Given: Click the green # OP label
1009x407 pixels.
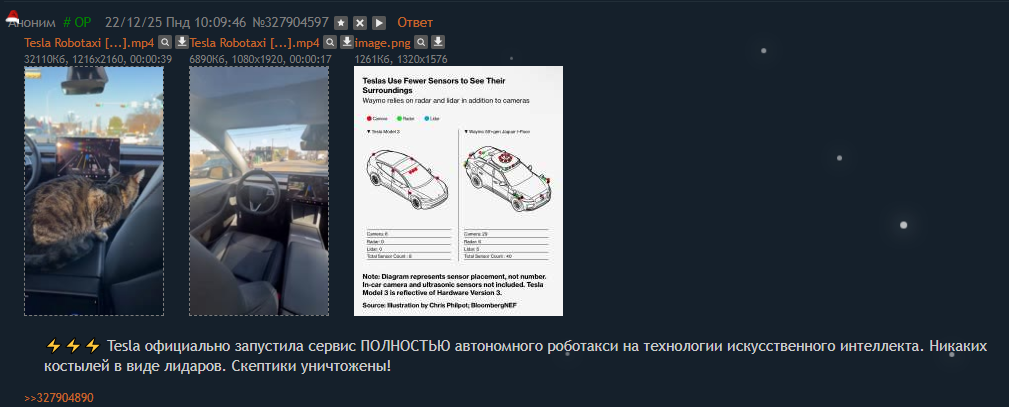Looking at the screenshot, I should (x=77, y=23).
